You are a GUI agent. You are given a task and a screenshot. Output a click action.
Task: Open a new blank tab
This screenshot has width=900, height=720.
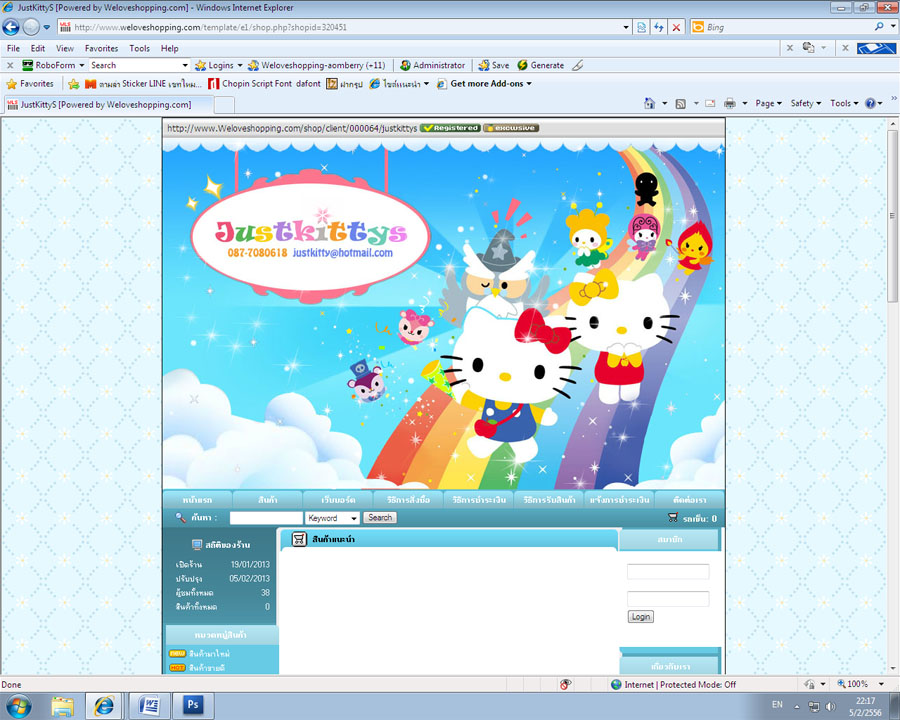(x=224, y=105)
